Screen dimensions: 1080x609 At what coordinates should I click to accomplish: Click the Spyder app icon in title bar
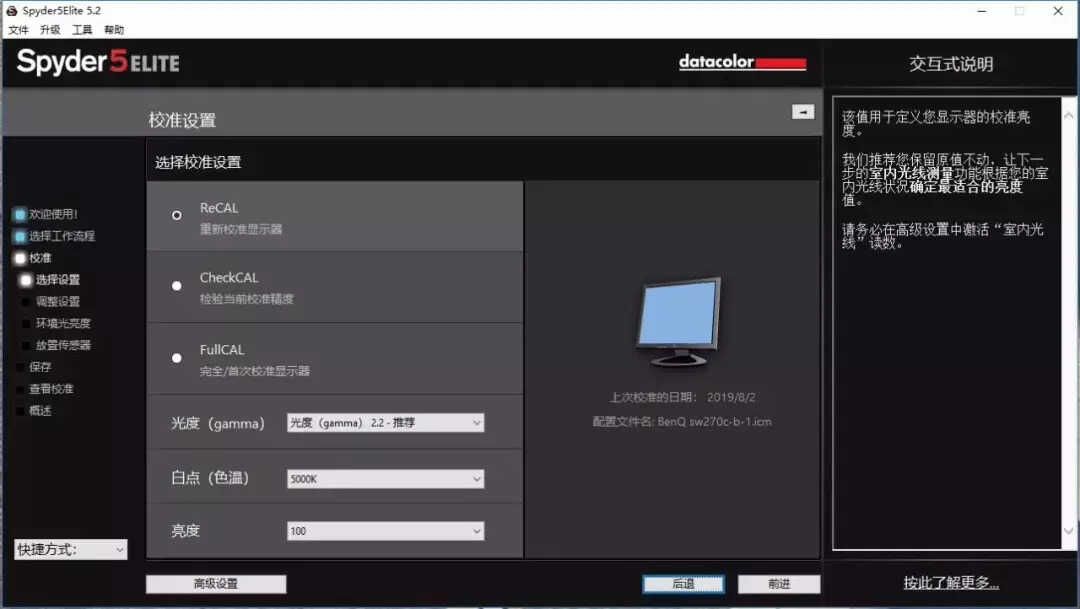pyautogui.click(x=11, y=10)
